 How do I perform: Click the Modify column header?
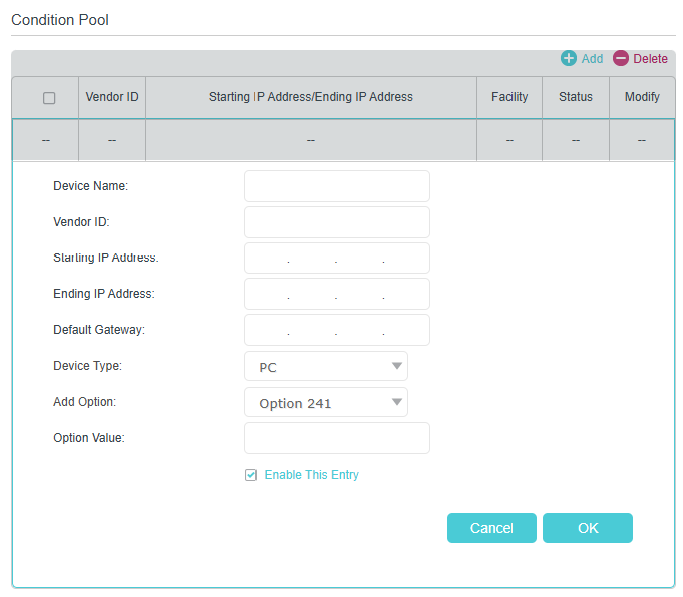(x=642, y=97)
